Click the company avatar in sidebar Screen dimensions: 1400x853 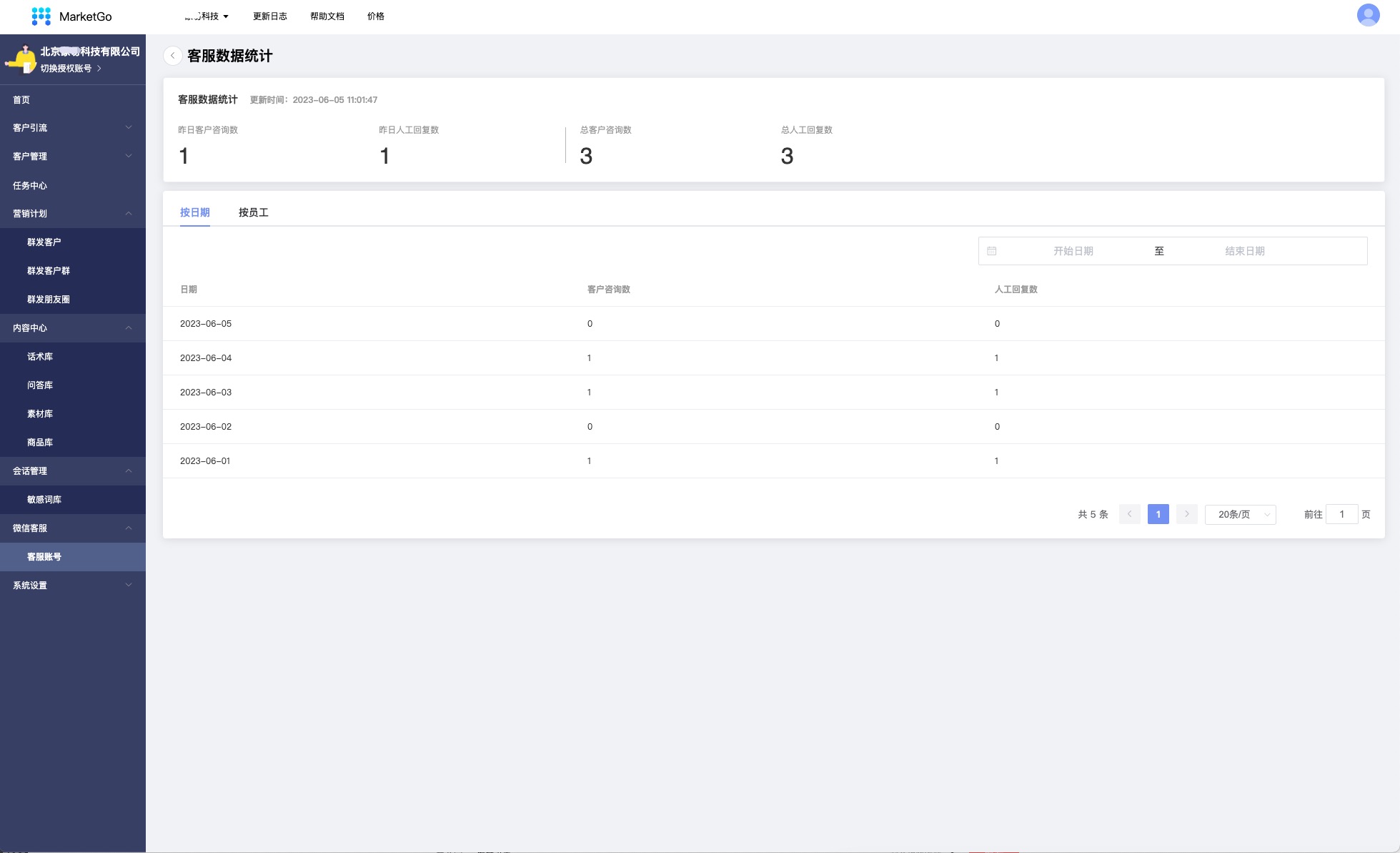click(21, 60)
